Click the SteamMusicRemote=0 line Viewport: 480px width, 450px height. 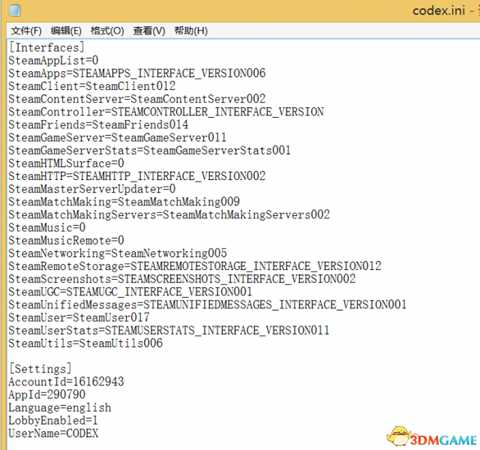pyautogui.click(x=66, y=240)
